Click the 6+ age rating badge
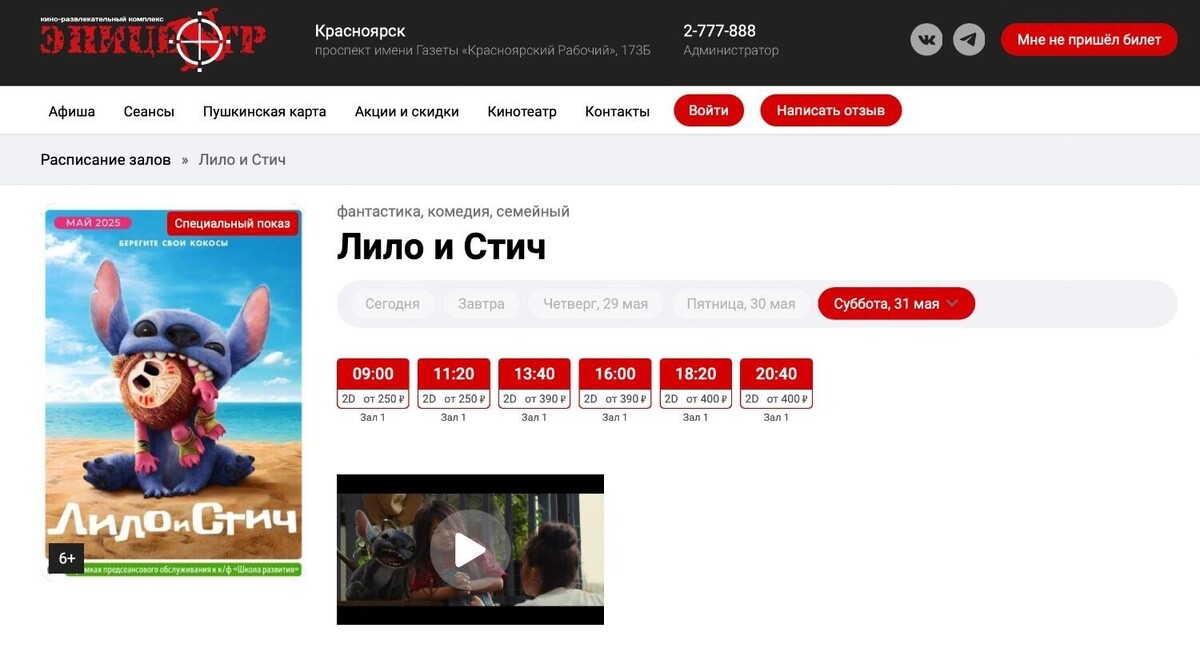 tap(66, 558)
